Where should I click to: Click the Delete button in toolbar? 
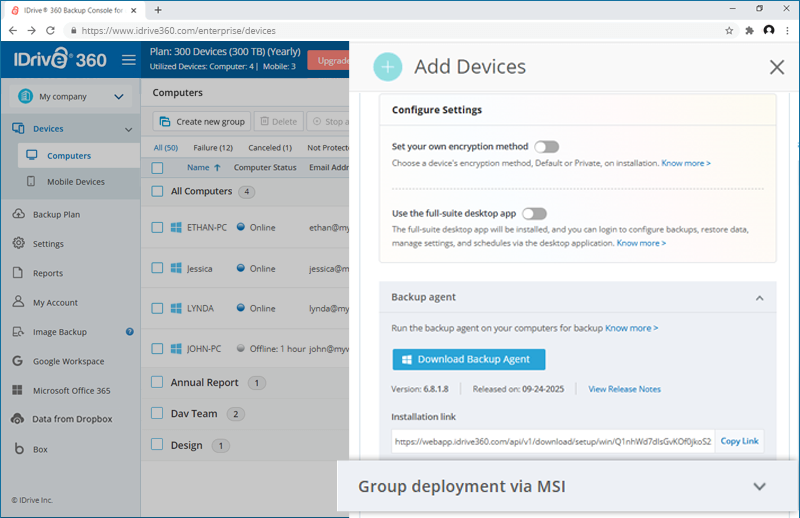click(x=279, y=121)
